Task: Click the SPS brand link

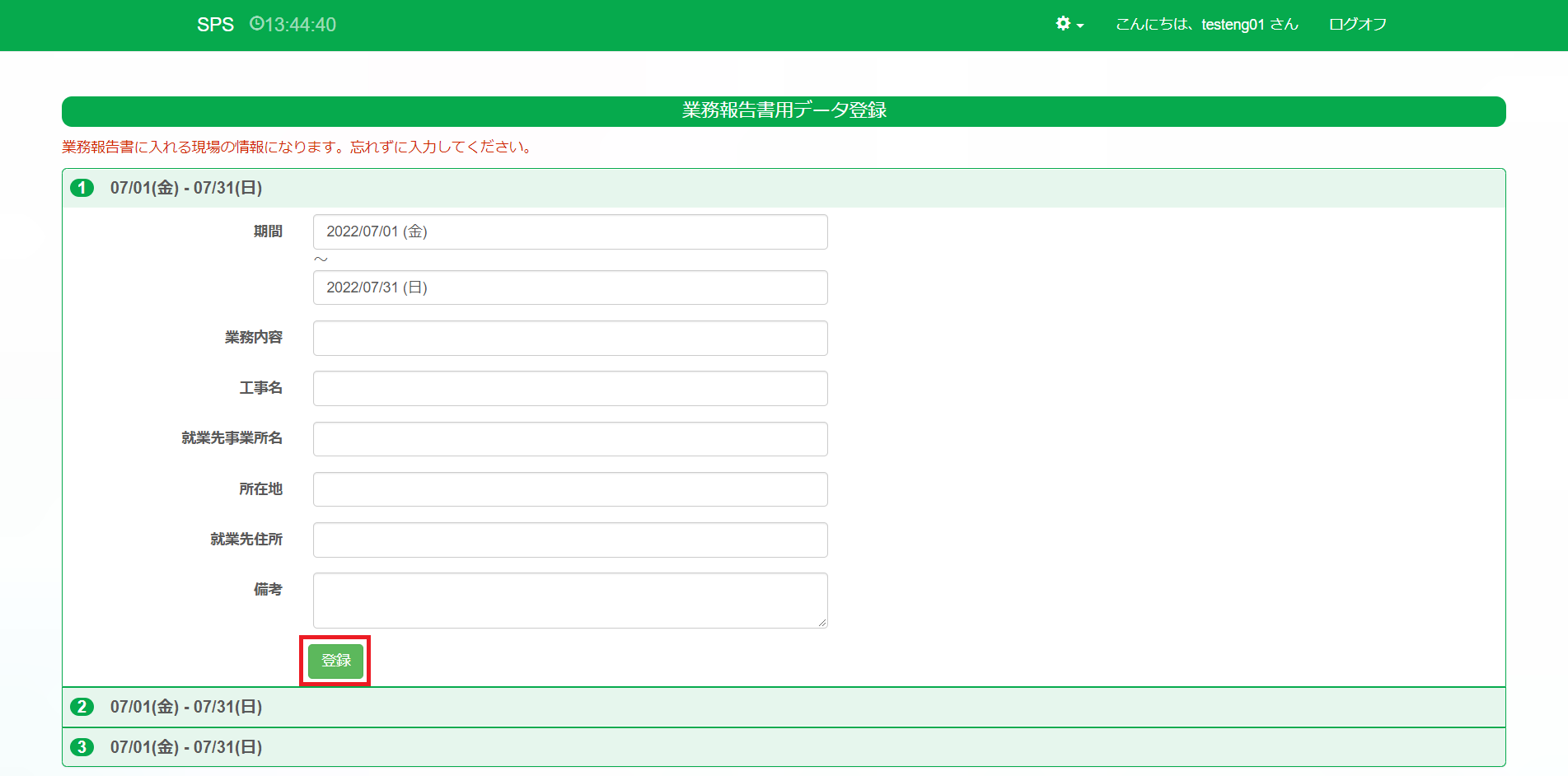Action: click(215, 25)
